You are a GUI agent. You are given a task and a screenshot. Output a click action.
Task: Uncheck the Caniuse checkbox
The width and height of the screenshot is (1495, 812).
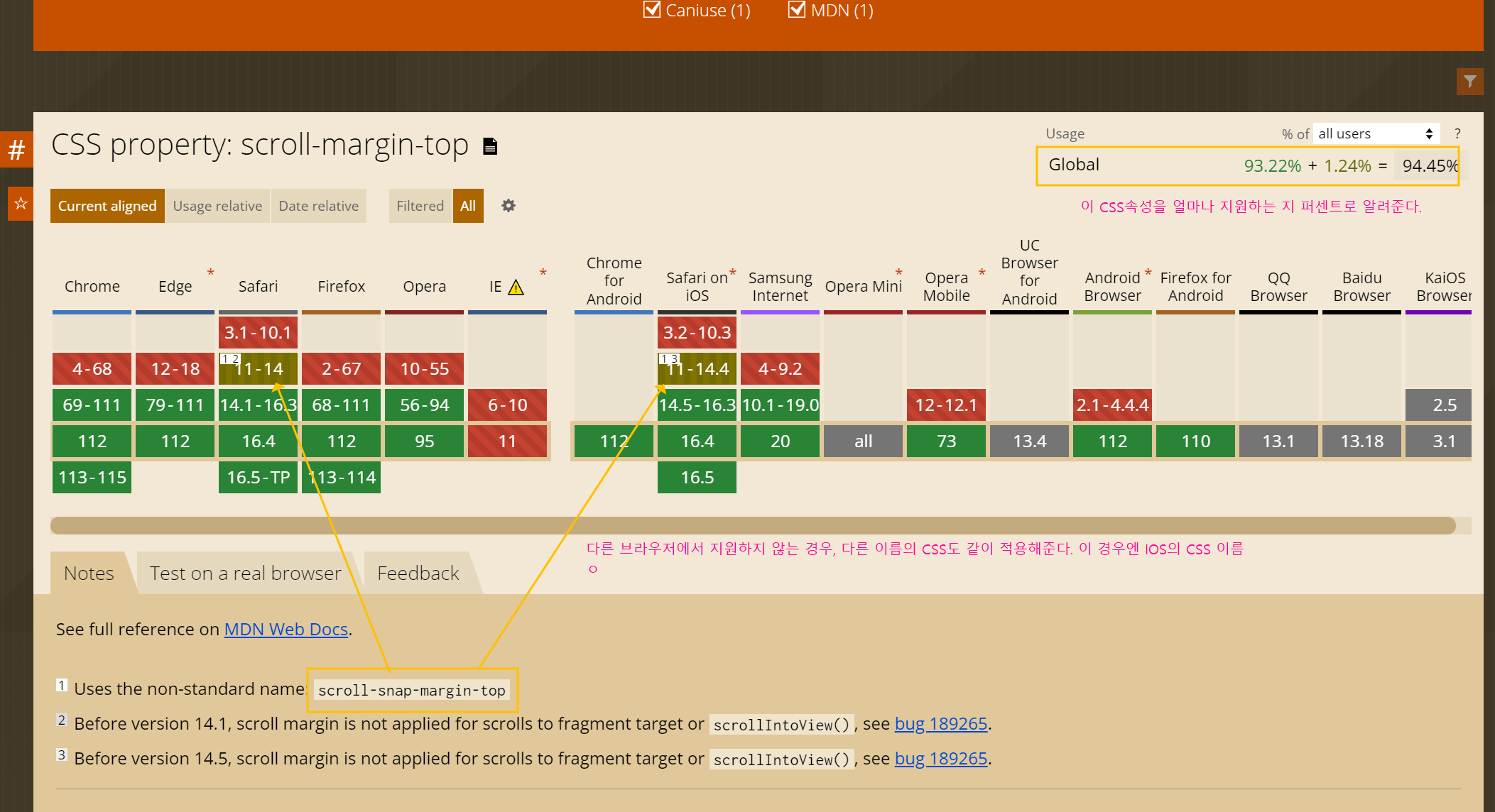pos(651,10)
